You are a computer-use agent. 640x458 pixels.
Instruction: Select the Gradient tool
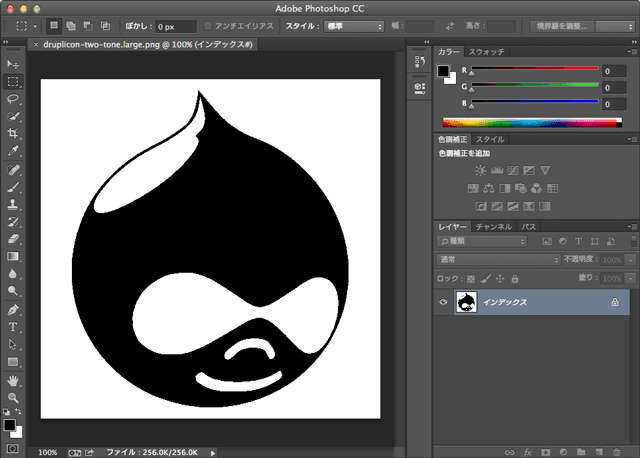13,256
